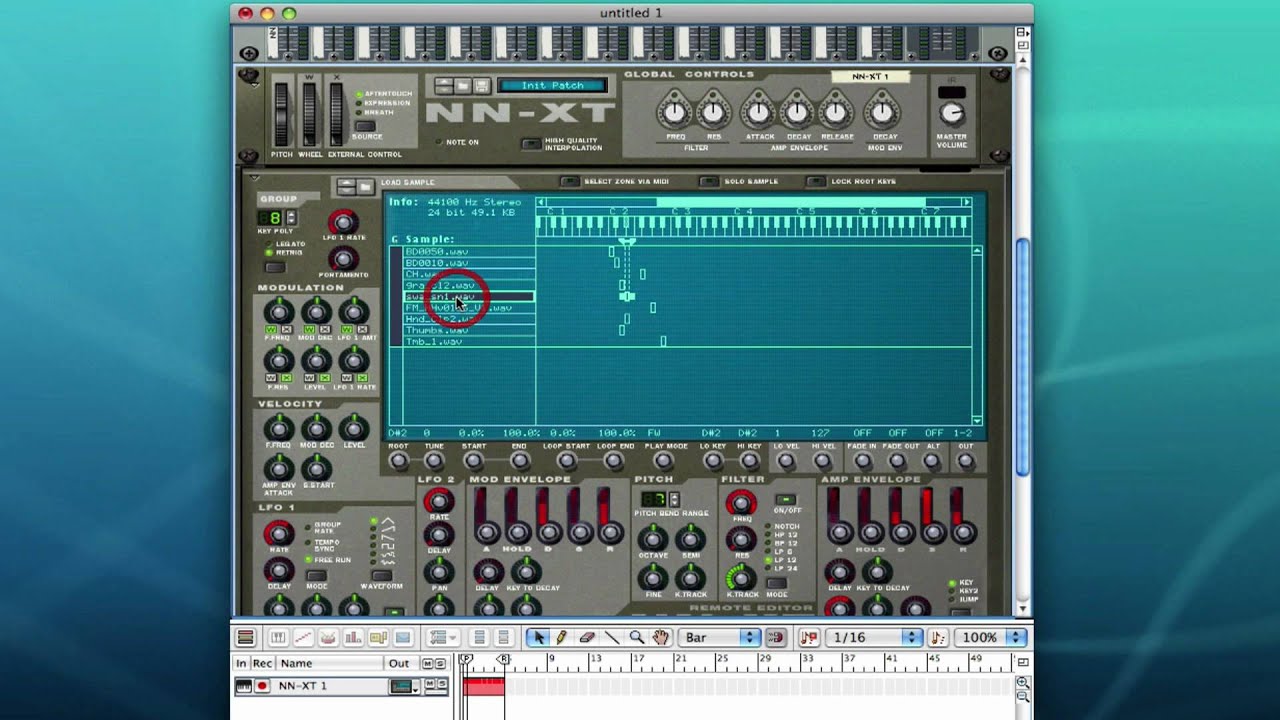This screenshot has height=720, width=1280.
Task: Select sample BD0050.wav
Action: (x=469, y=252)
